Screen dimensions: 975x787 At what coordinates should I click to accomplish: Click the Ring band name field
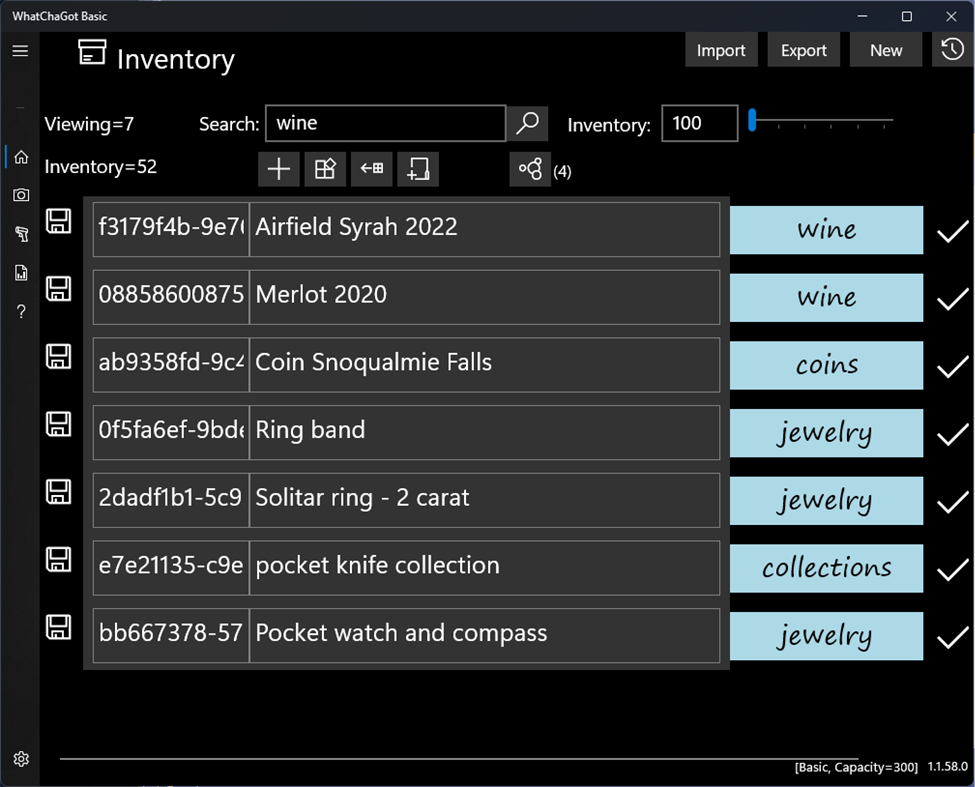coord(484,433)
